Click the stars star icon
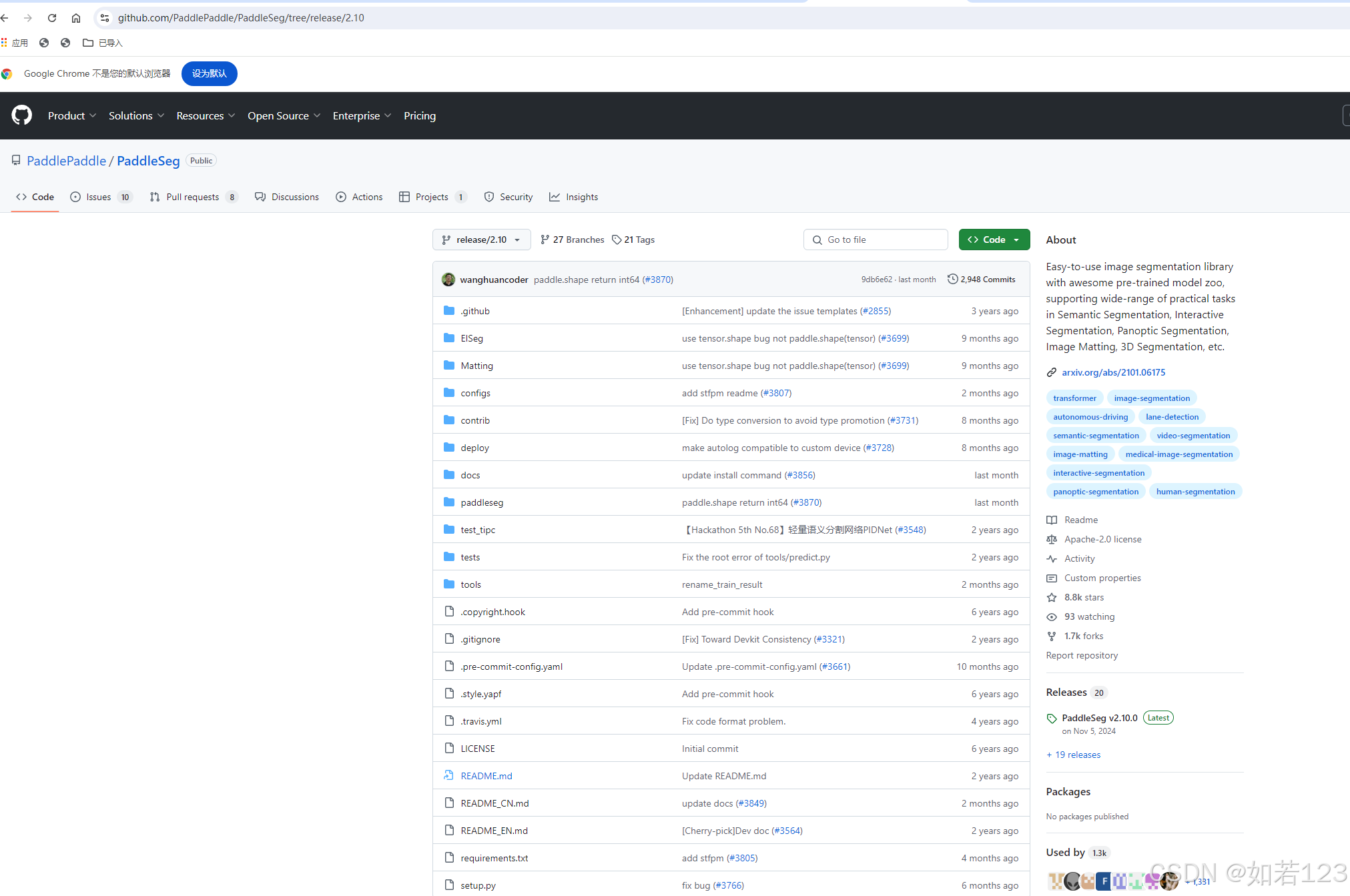 pos(1052,597)
